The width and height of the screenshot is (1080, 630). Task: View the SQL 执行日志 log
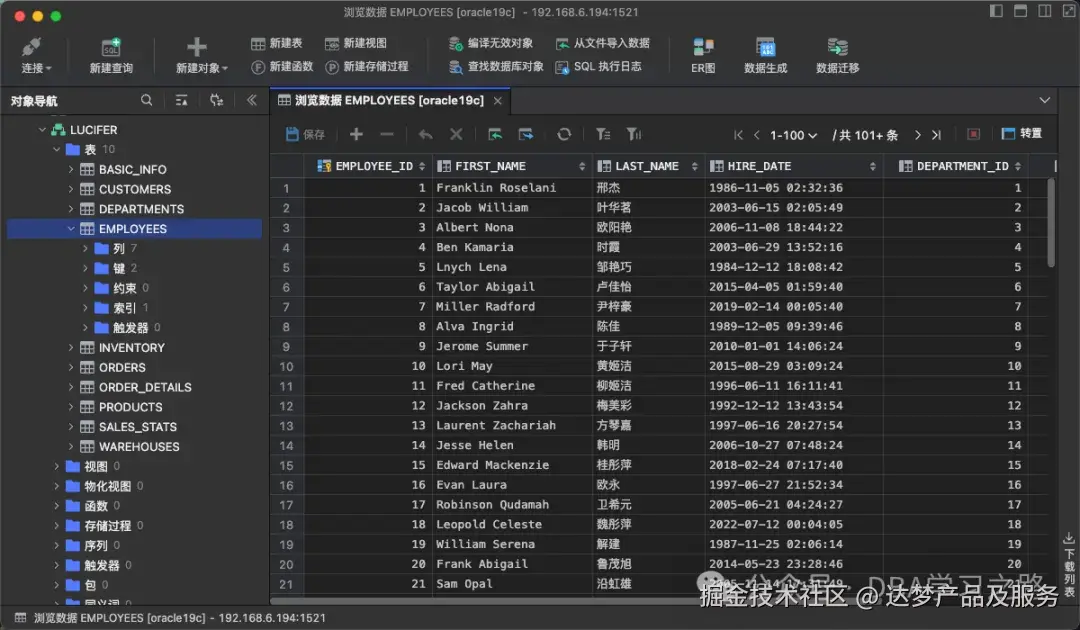click(x=600, y=65)
